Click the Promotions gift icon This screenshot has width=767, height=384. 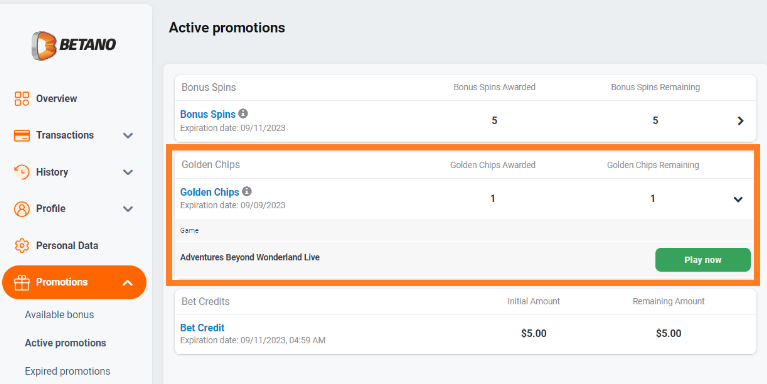tap(22, 282)
